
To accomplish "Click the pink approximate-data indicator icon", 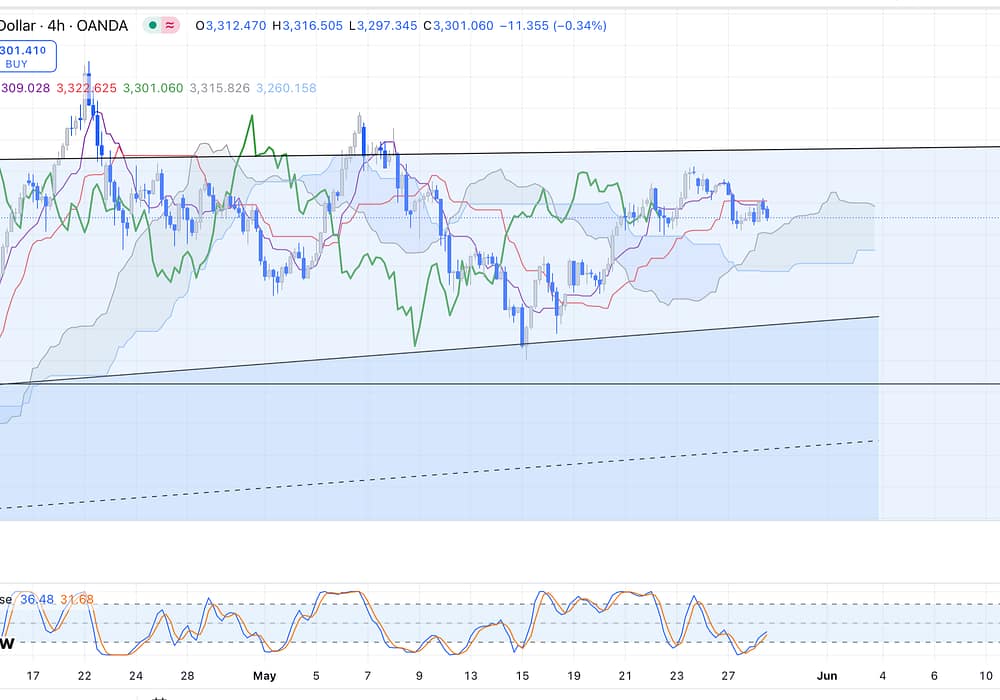I will tap(170, 26).
